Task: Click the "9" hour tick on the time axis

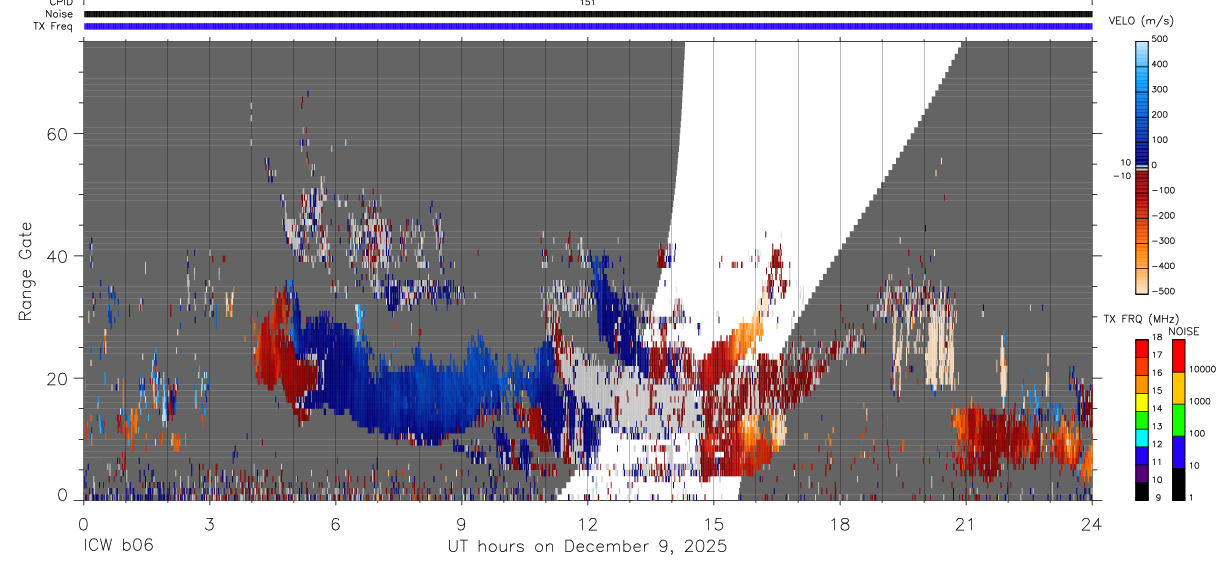Action: 461,523
